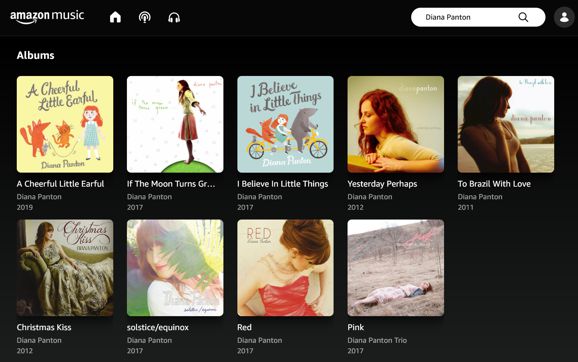Open Yesterday Perhaps album cover
Image resolution: width=578 pixels, height=362 pixels.
396,124
